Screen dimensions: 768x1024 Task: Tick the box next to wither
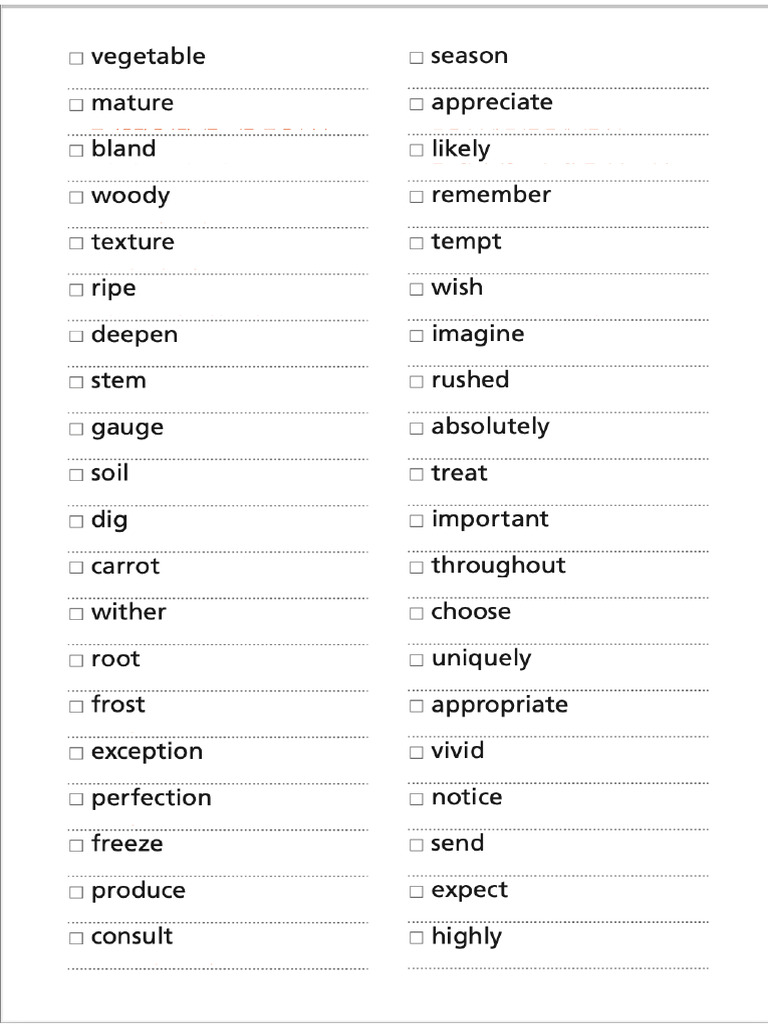(x=76, y=614)
